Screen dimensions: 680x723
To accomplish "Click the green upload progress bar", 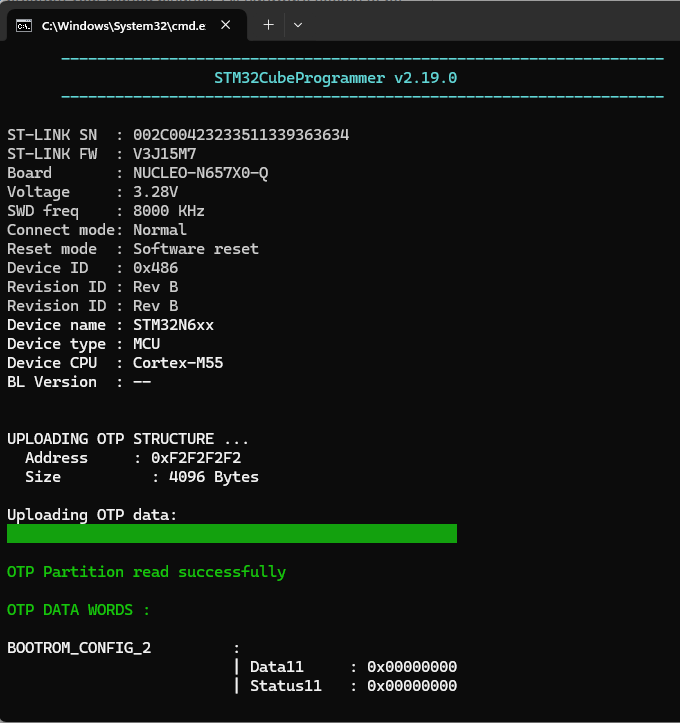I will (x=232, y=533).
